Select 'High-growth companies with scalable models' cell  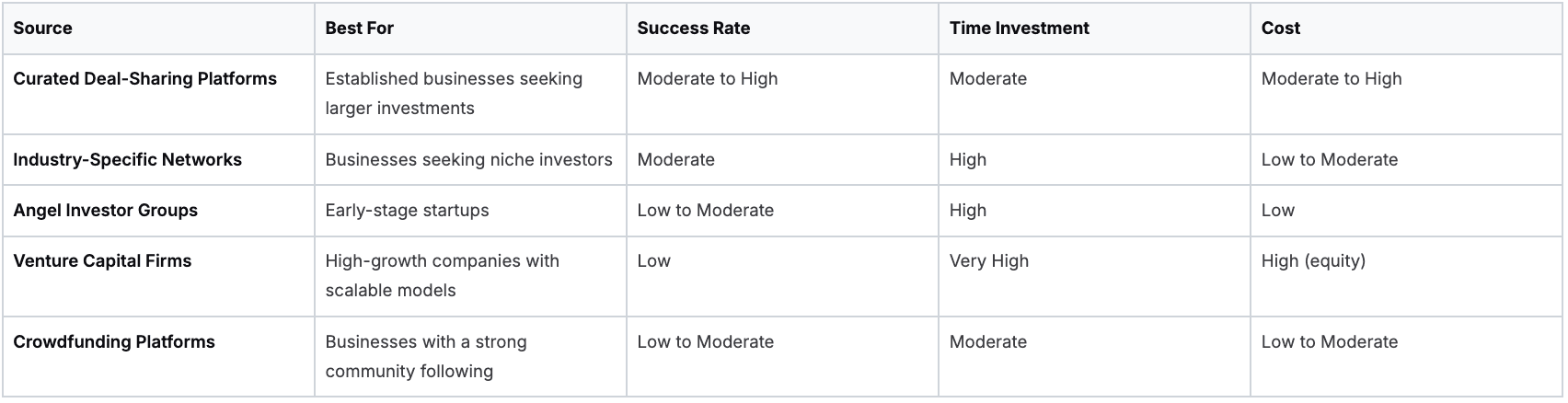pyautogui.click(x=442, y=275)
